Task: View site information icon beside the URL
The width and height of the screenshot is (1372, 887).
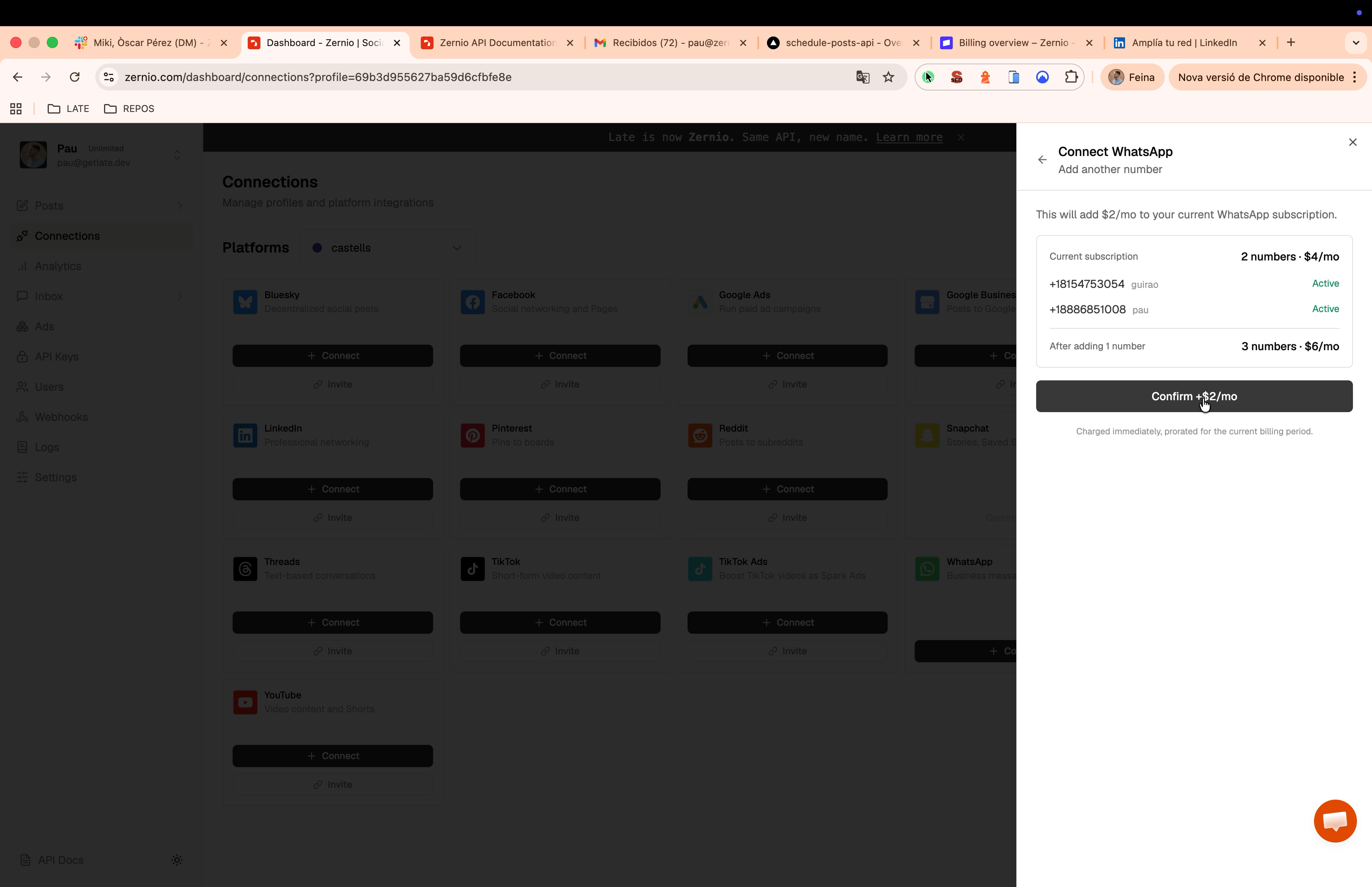Action: pos(109,77)
